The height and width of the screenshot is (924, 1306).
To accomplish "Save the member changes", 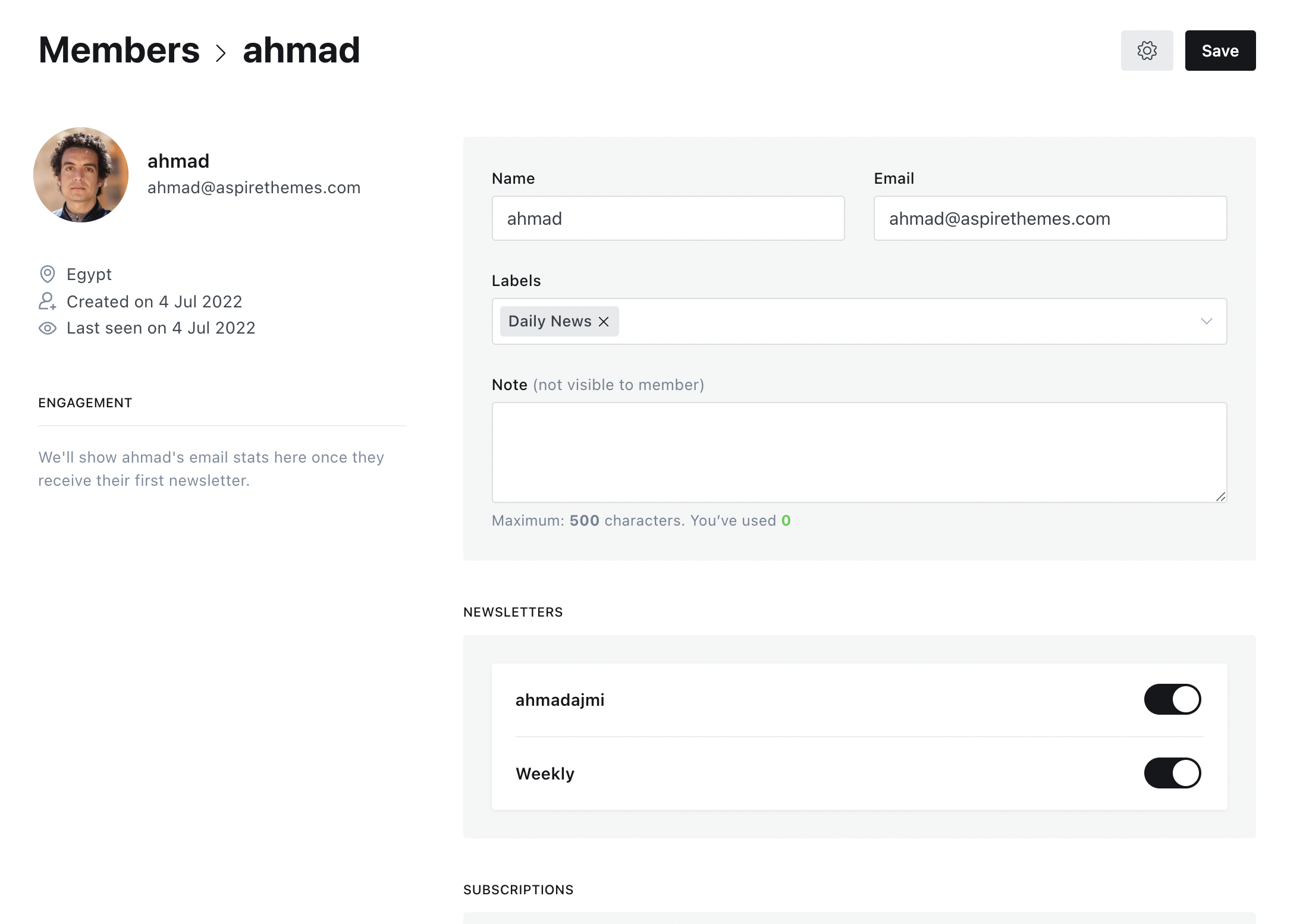I will point(1220,51).
